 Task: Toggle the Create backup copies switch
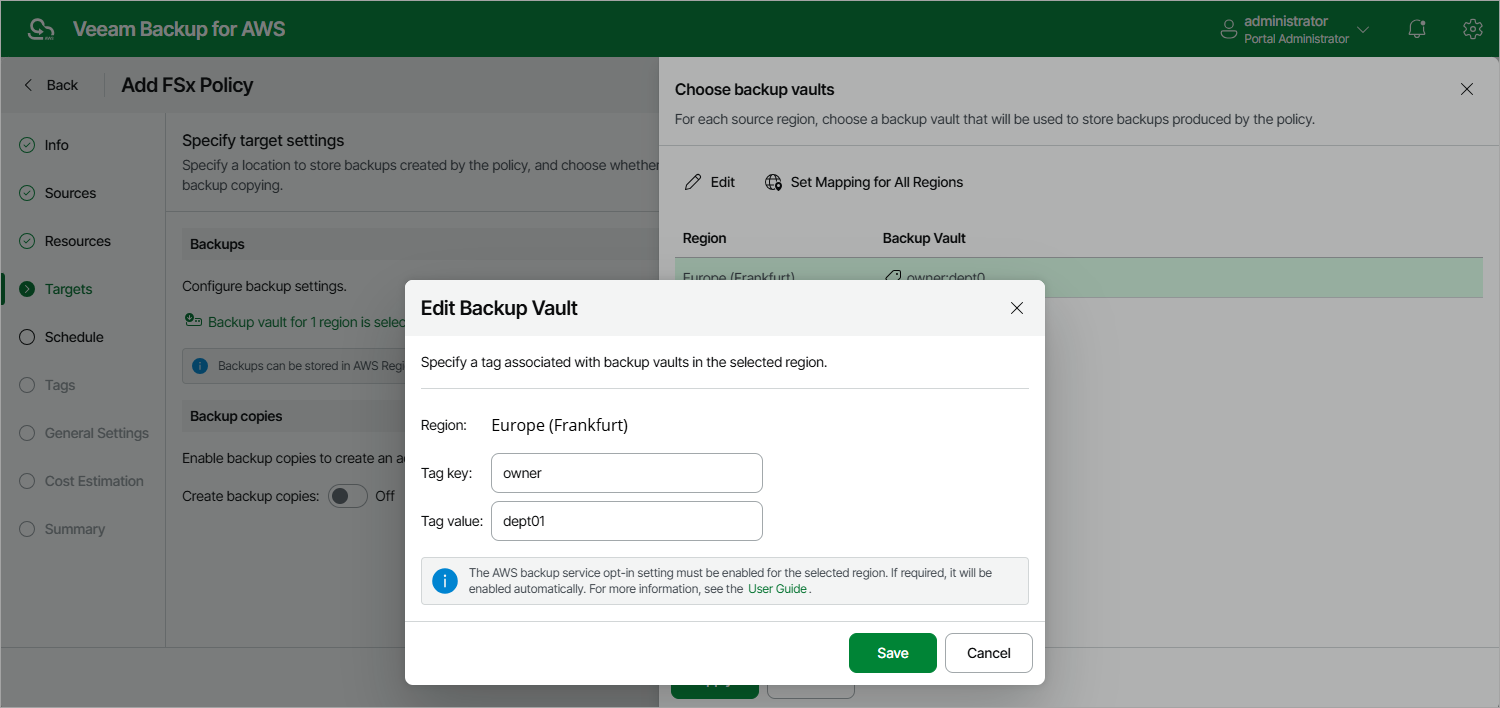pyautogui.click(x=348, y=496)
